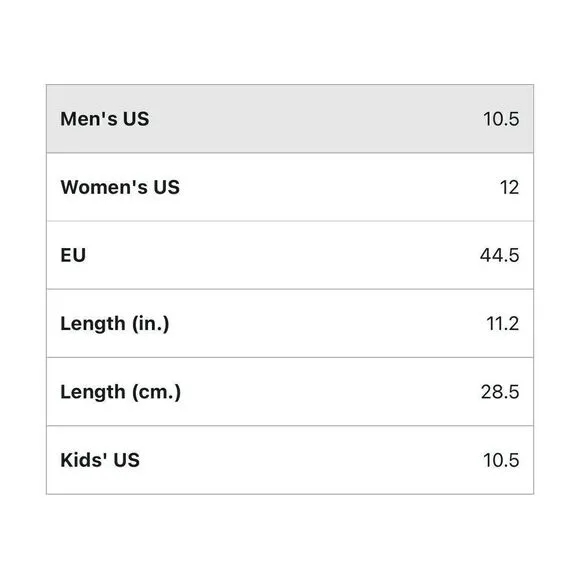580x580 pixels.
Task: Click the Kids' US label
Action: (100, 460)
